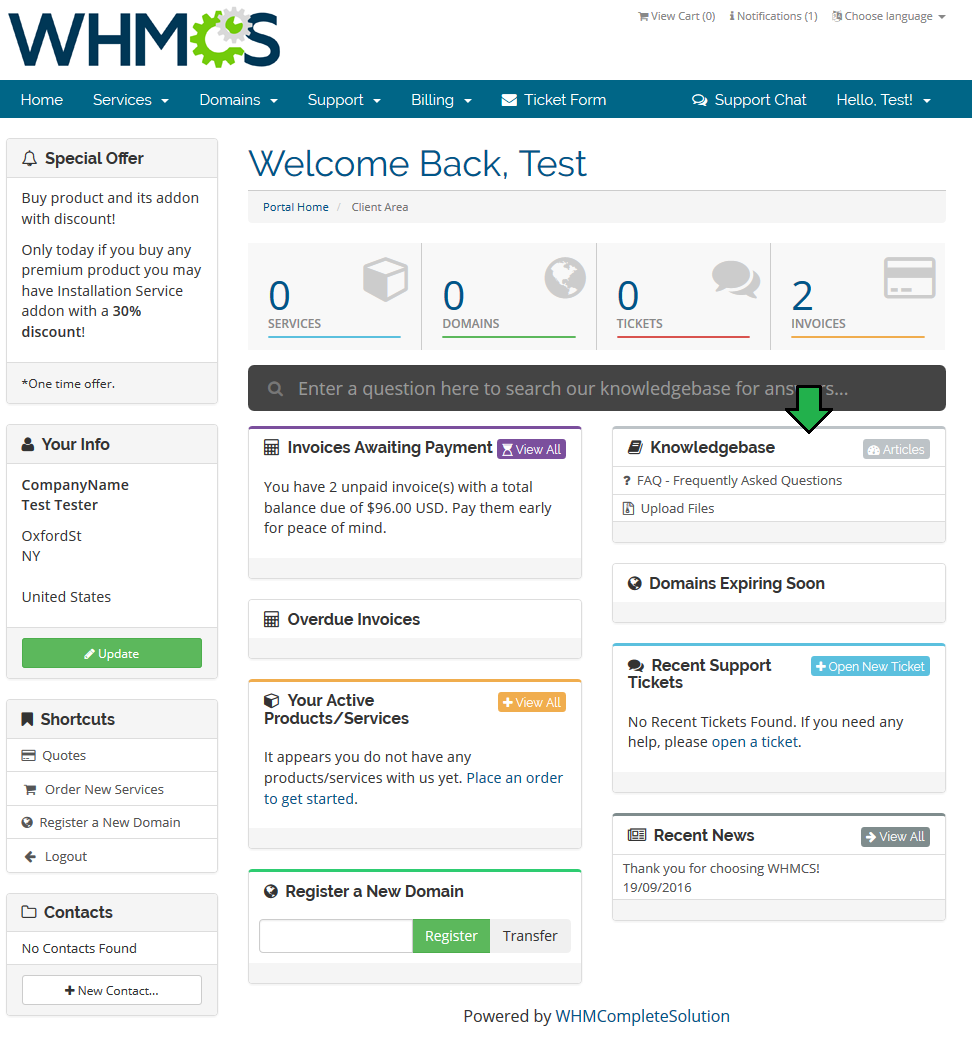
Task: Click the domains globe icon in tile
Action: 565,278
